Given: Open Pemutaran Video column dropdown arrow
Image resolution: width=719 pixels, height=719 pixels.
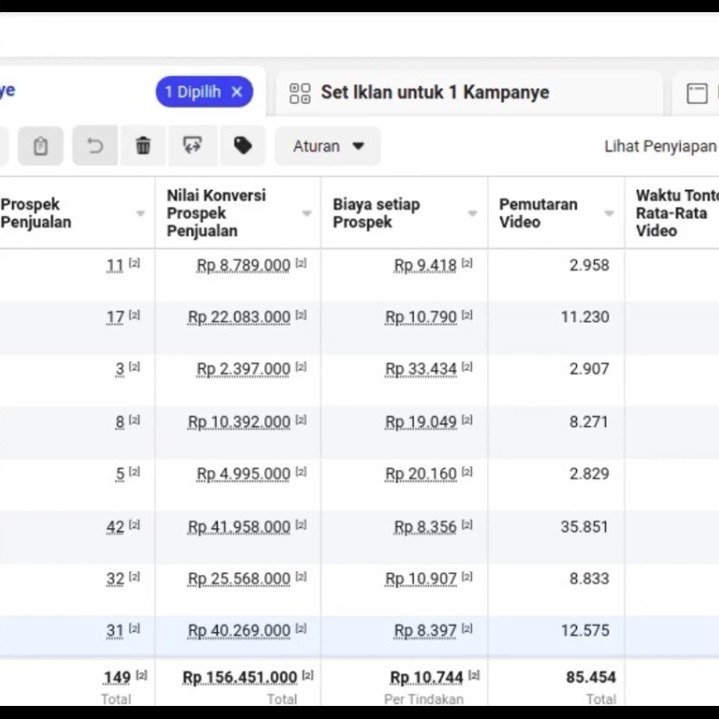Looking at the screenshot, I should [x=608, y=214].
